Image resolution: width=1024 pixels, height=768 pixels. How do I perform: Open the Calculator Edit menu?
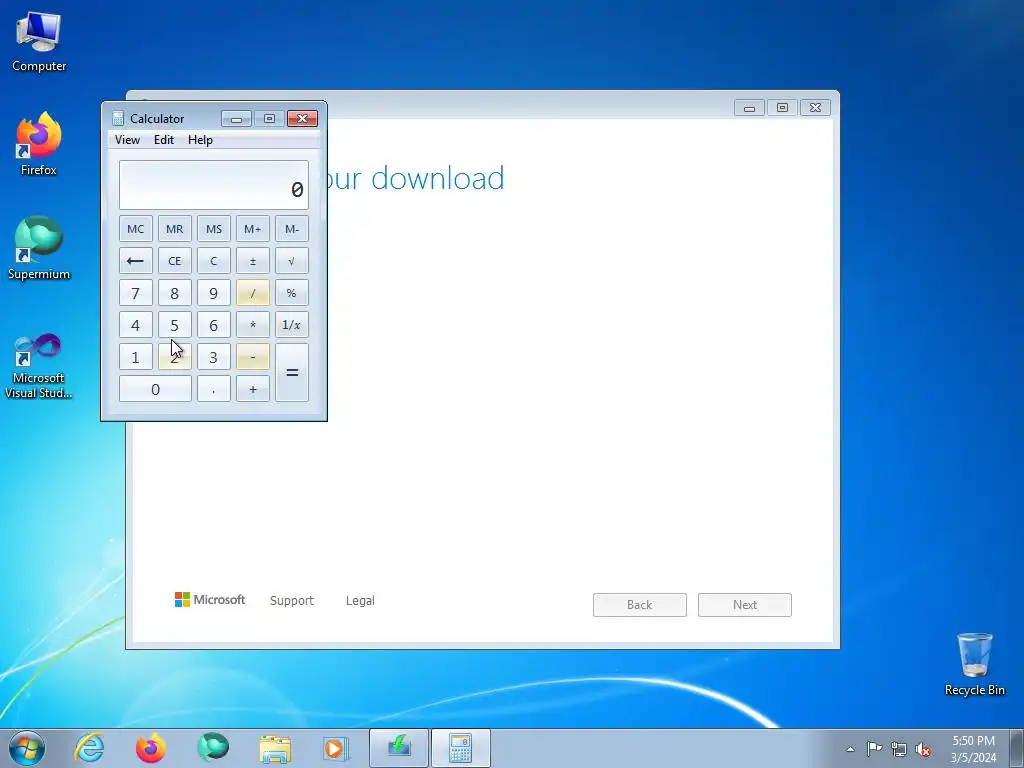(x=164, y=140)
